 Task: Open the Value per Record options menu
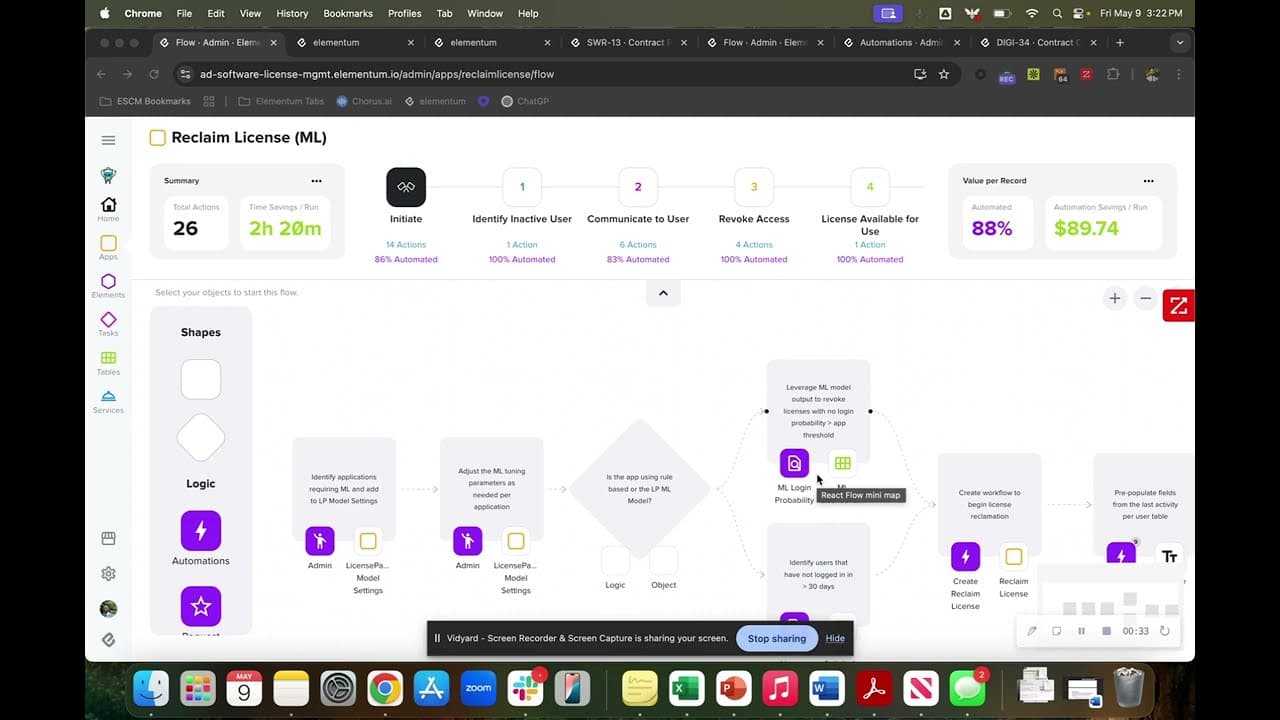(1148, 180)
